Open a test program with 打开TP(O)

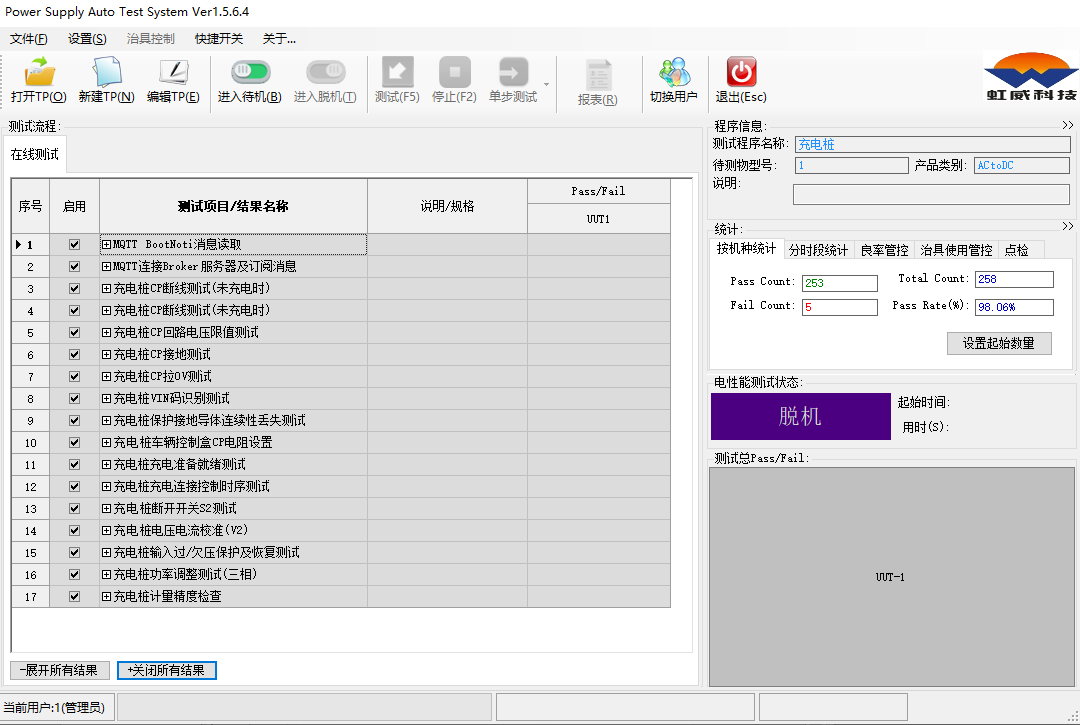[x=39, y=80]
